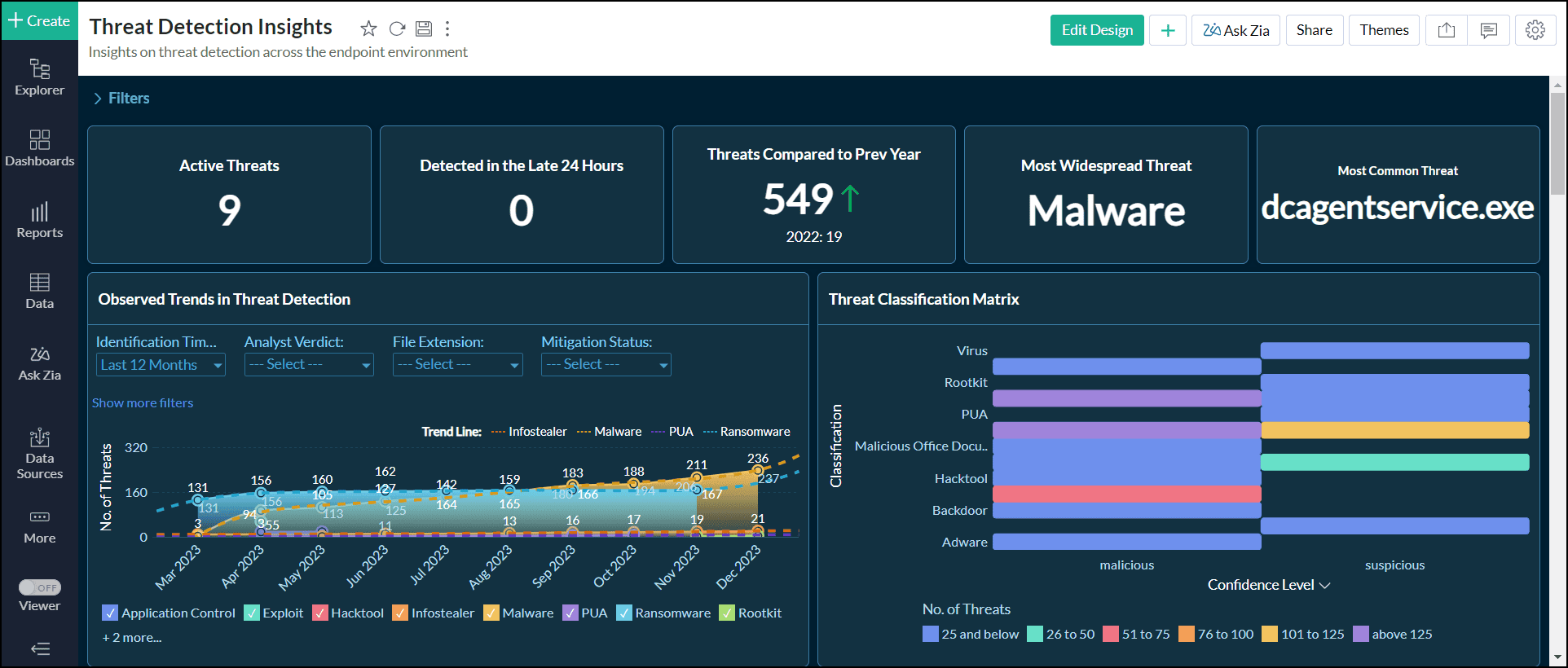1568x668 pixels.
Task: Open the Dashboards sidebar item
Action: [x=39, y=148]
